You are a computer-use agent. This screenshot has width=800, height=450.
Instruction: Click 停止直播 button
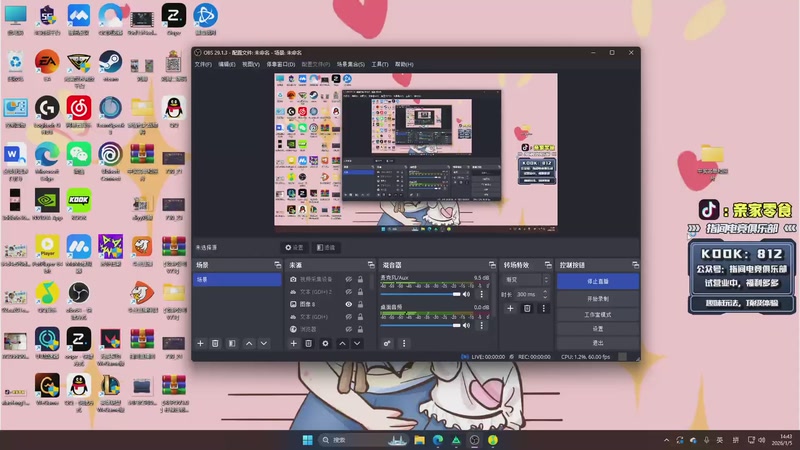coord(597,281)
